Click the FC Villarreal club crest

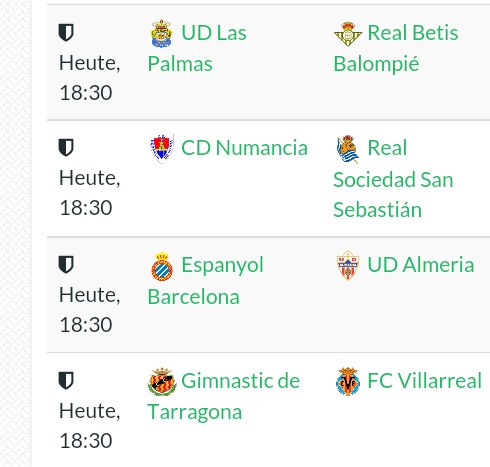(x=348, y=381)
